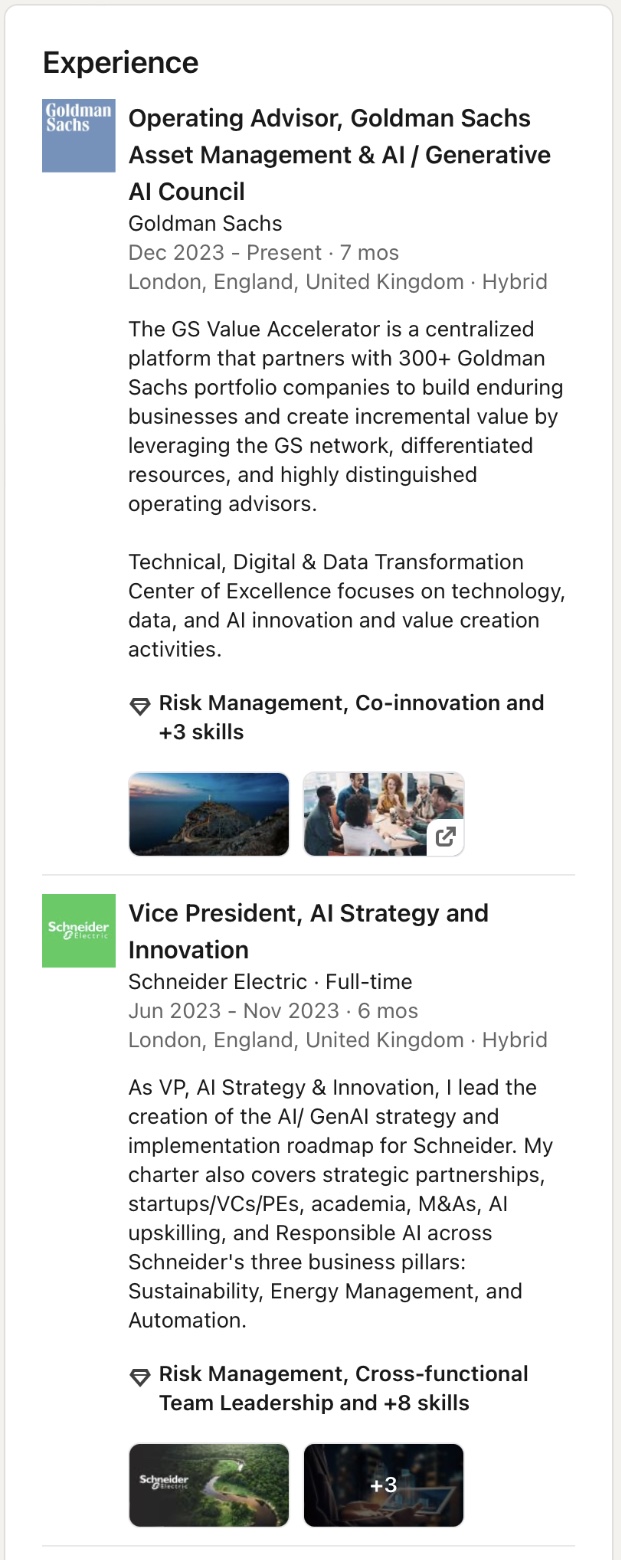Click the skills diamond icon under Schneider Electric
Image resolution: width=621 pixels, height=1560 pixels.
click(x=140, y=1377)
